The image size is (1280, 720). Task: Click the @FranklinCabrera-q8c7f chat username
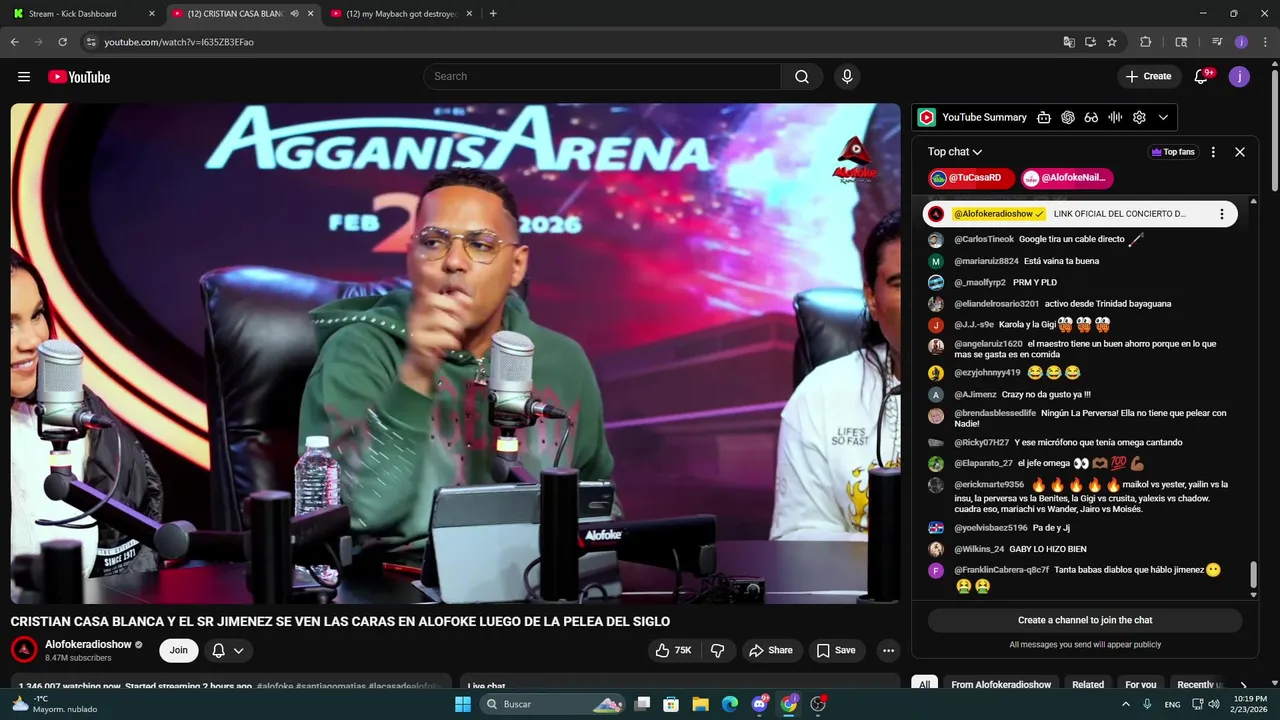point(1001,570)
